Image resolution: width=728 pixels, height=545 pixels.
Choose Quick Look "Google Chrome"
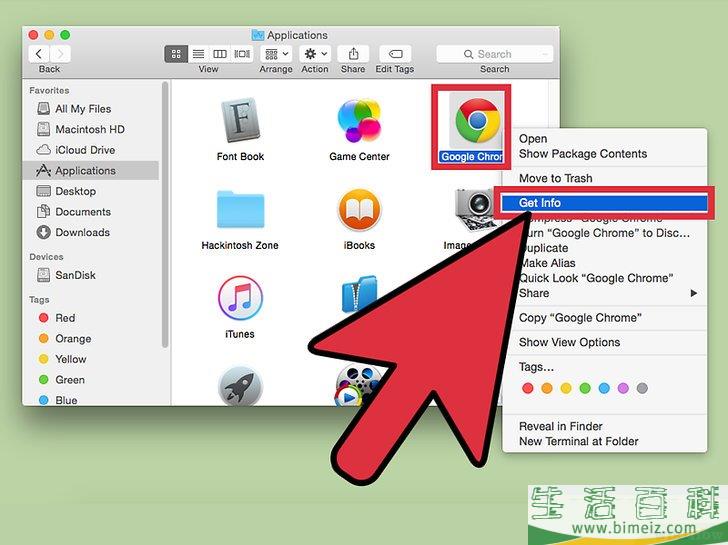click(604, 278)
